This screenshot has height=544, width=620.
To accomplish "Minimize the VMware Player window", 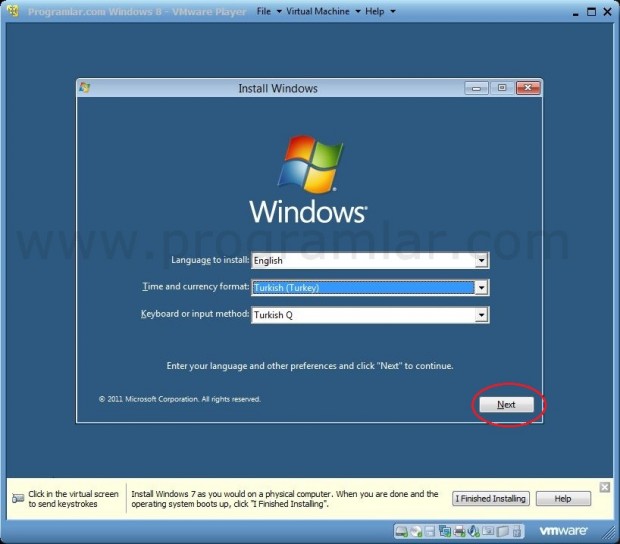I will click(576, 13).
